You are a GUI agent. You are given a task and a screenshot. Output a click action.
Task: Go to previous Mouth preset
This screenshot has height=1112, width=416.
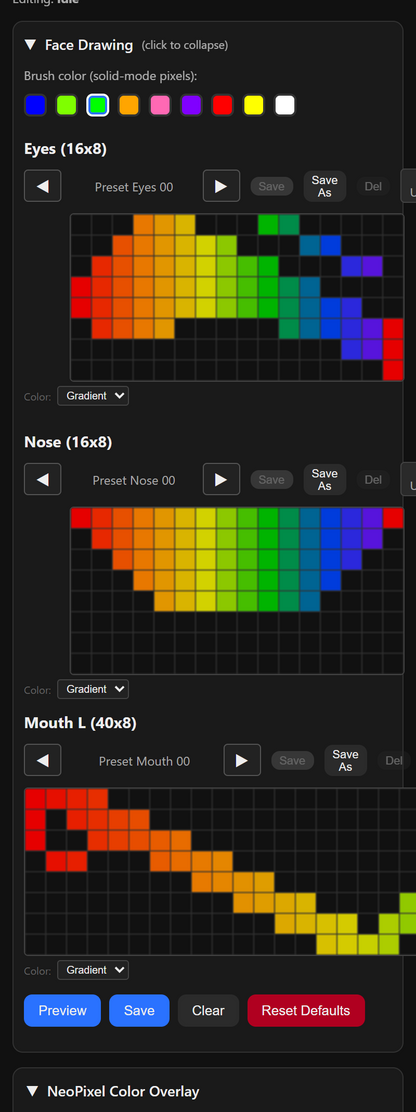[x=43, y=760]
